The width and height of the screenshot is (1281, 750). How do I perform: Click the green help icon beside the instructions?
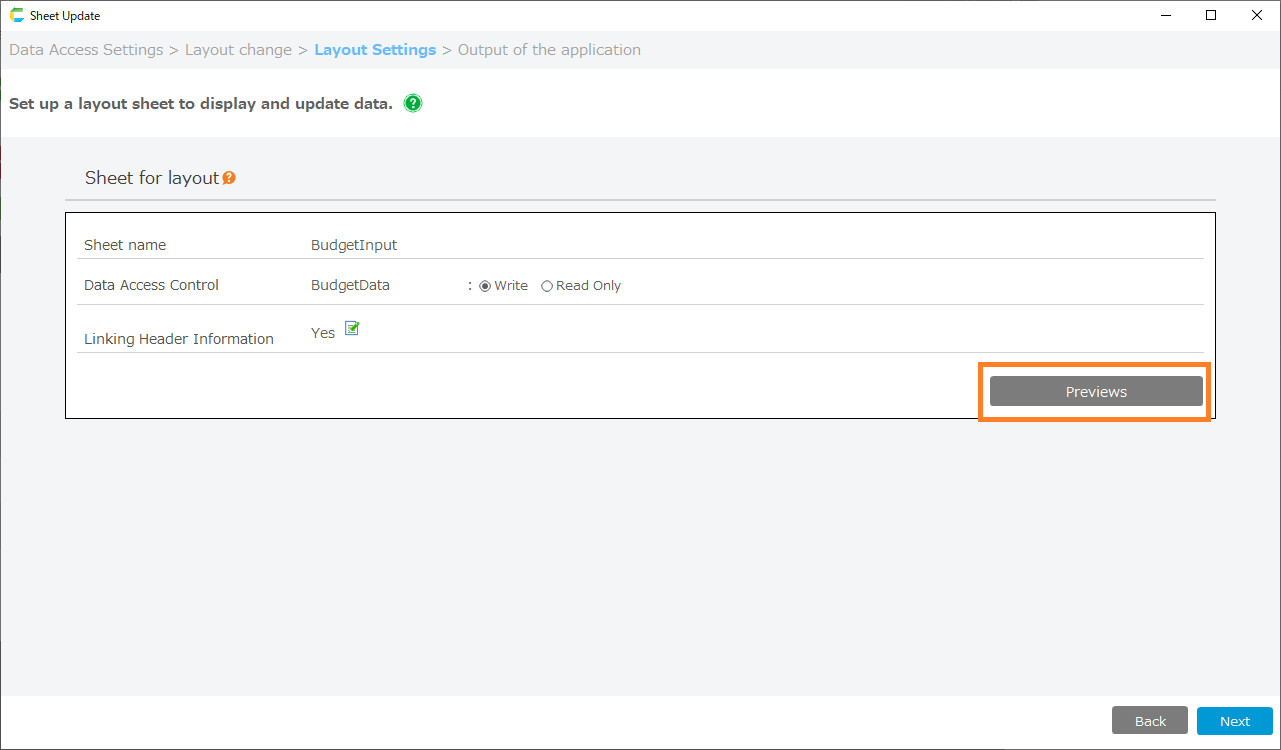tap(413, 103)
